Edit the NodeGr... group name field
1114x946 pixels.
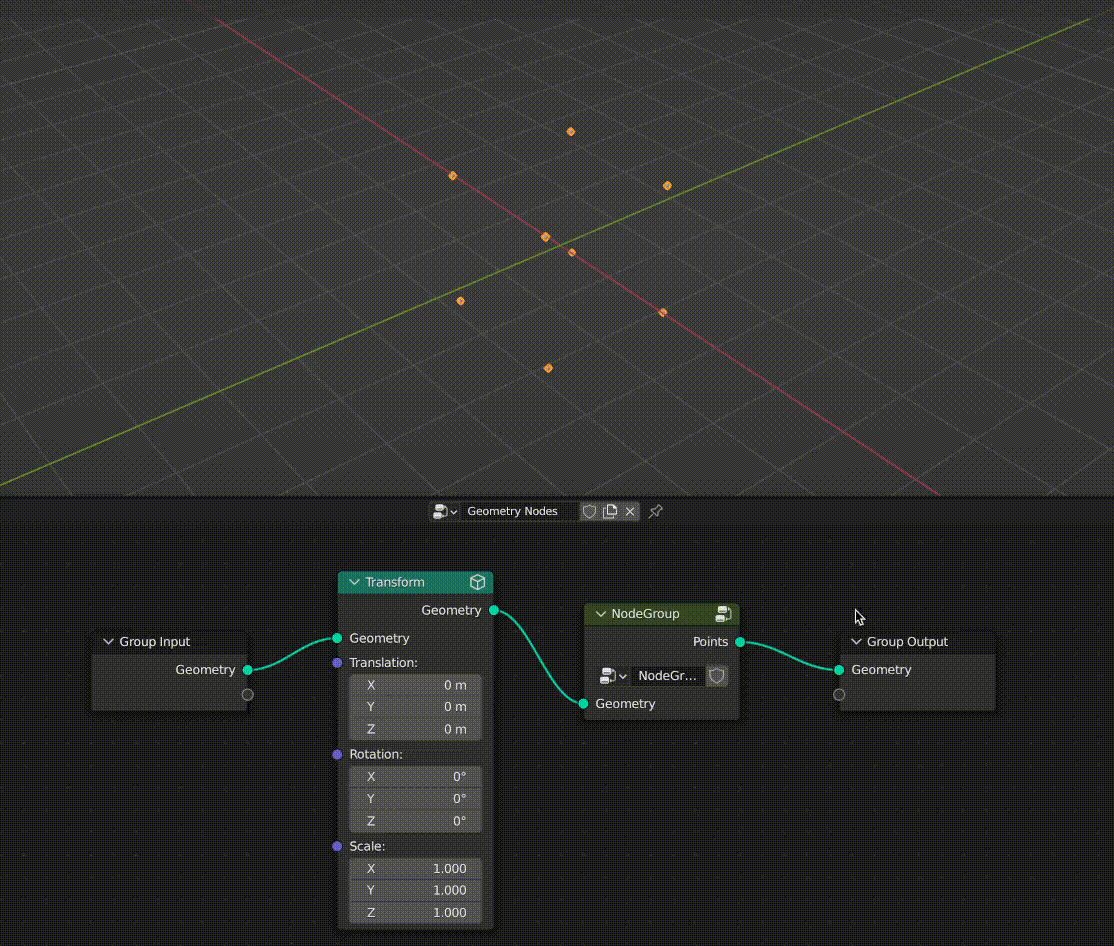668,676
